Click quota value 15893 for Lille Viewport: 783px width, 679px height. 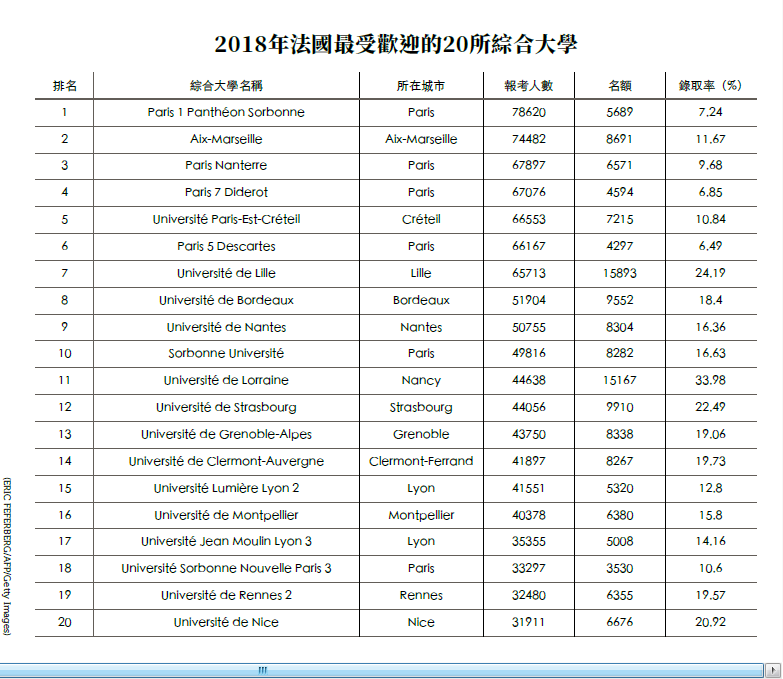point(619,273)
